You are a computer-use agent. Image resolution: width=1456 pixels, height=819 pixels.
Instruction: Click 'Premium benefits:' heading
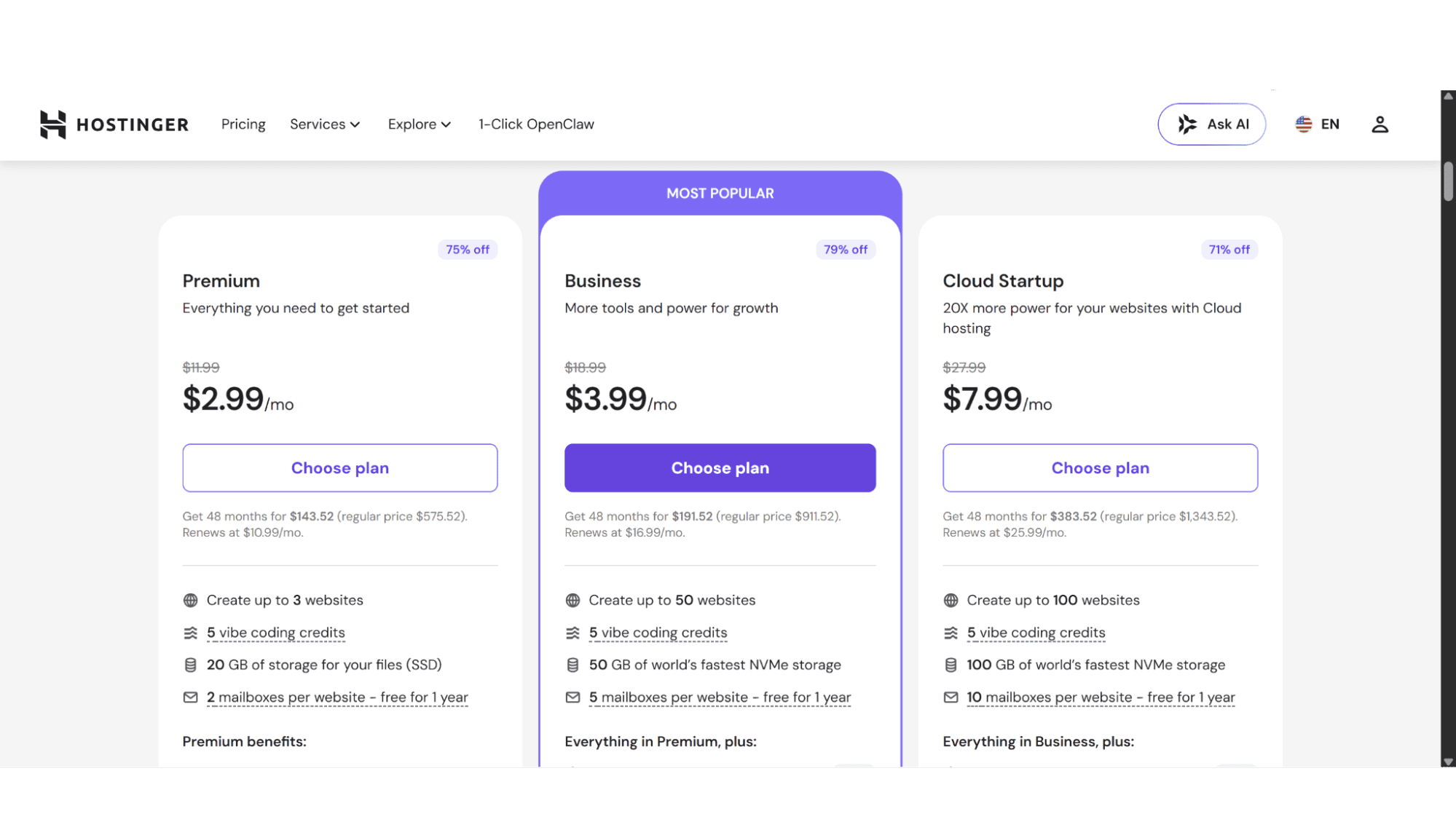point(245,742)
